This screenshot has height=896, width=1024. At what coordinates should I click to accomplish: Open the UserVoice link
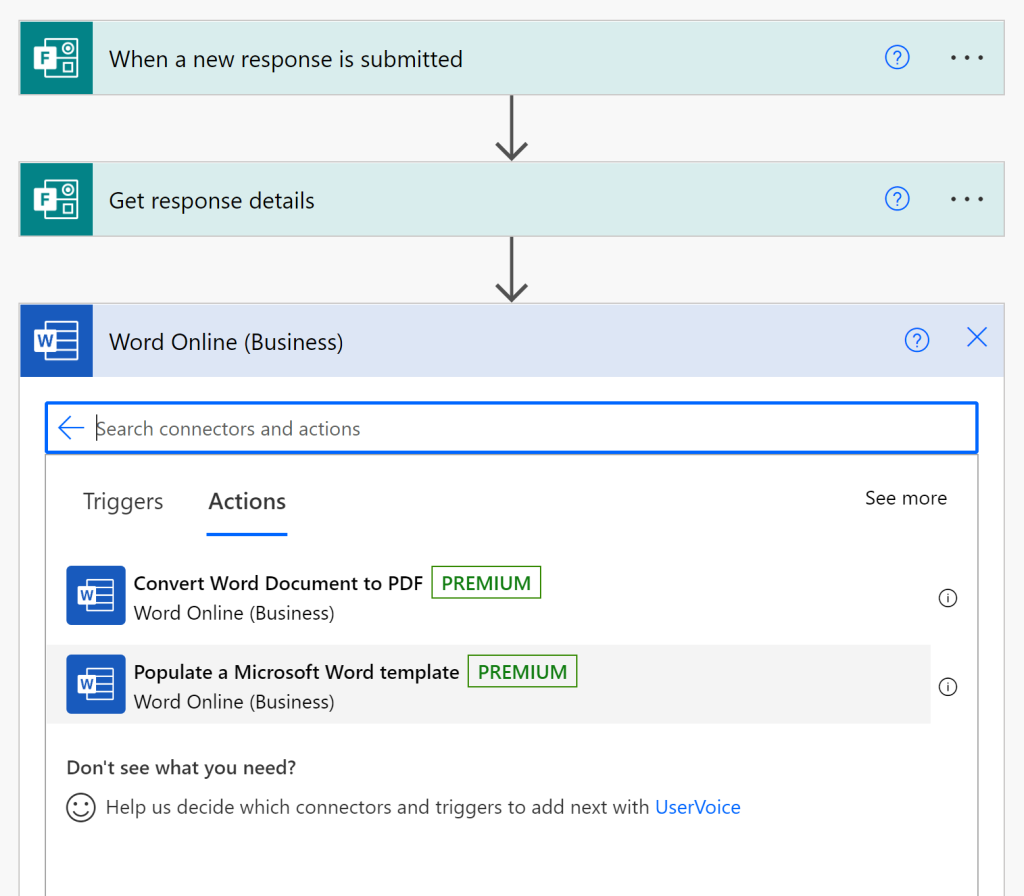(x=697, y=807)
